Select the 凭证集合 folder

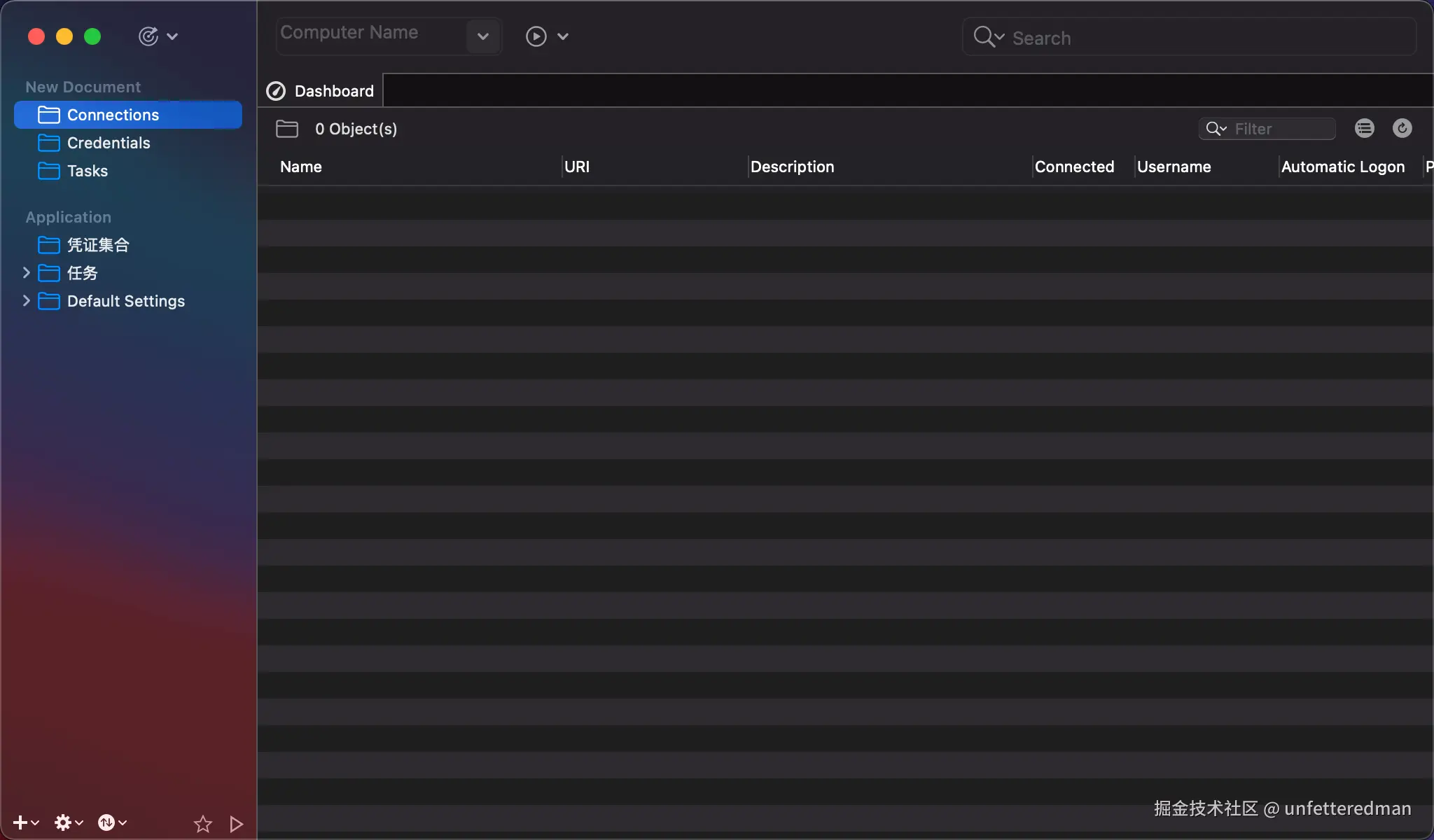pos(98,245)
